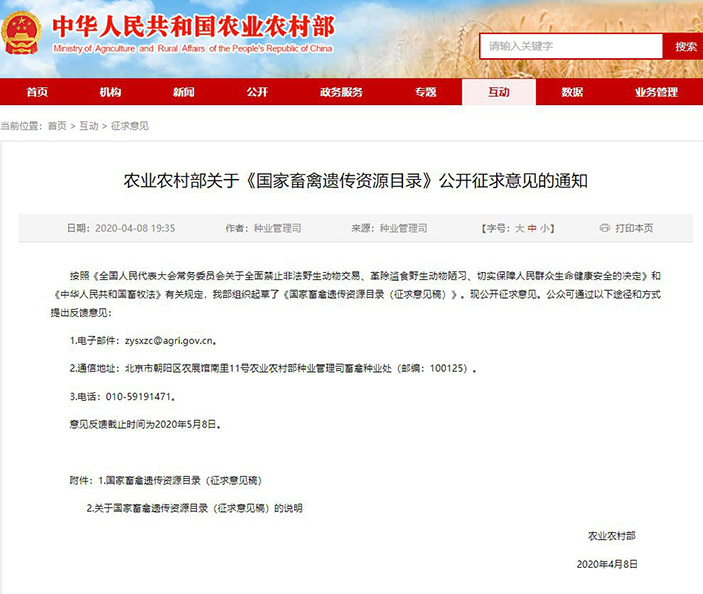
Task: Click the article title 农业农村部关于《国家畜禽遗传资源目录》
Action: click(356, 181)
